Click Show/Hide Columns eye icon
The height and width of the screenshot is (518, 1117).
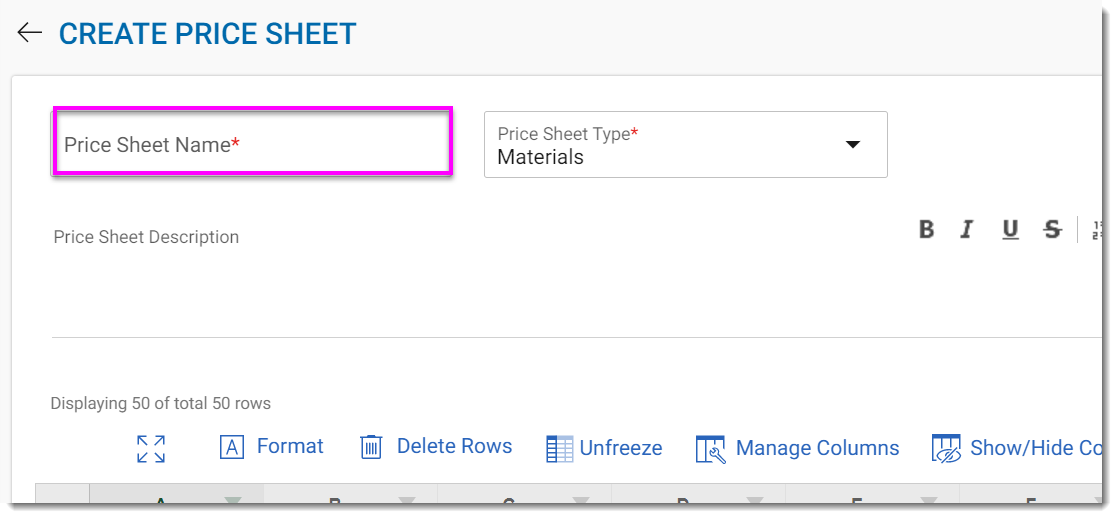946,449
